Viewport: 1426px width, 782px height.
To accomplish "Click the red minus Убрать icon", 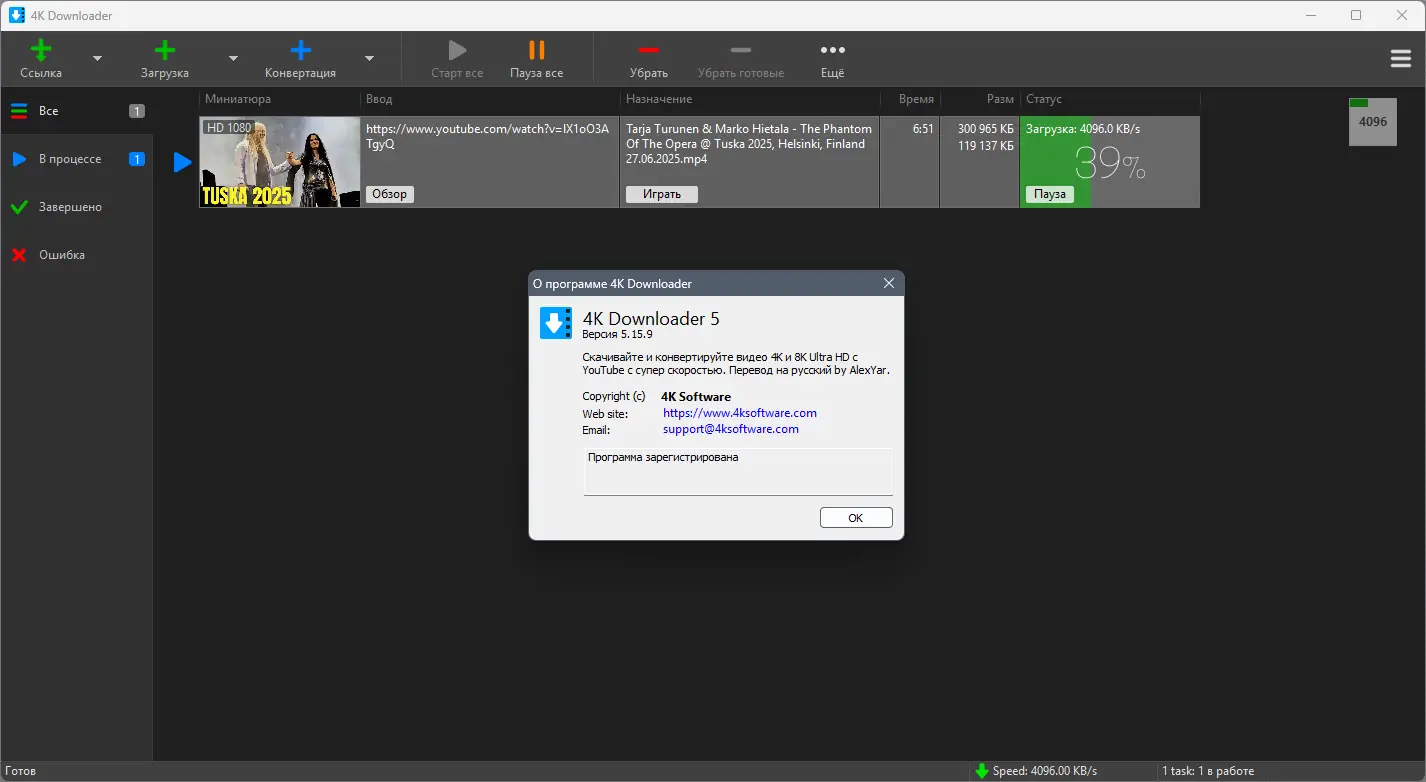I will [648, 50].
